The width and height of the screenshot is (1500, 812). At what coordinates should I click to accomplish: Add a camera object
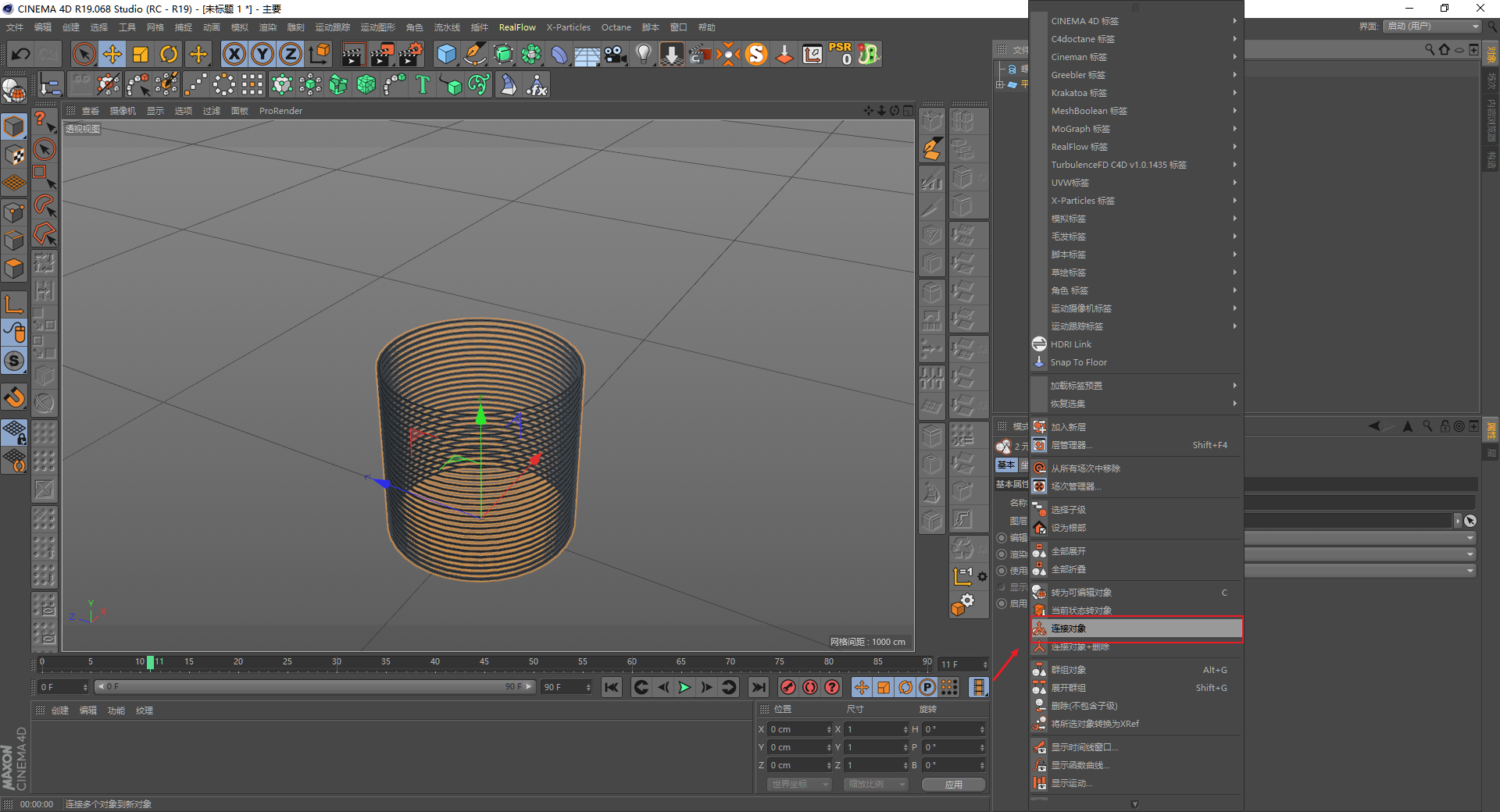coord(616,54)
